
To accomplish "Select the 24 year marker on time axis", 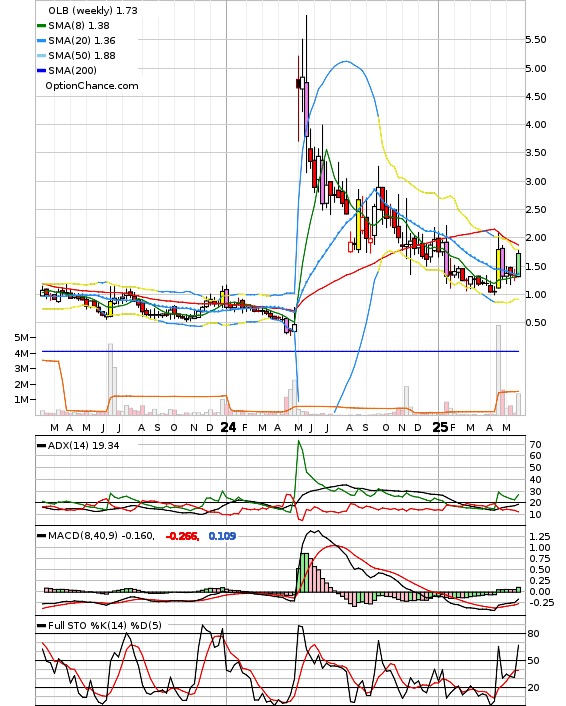I will pos(228,427).
